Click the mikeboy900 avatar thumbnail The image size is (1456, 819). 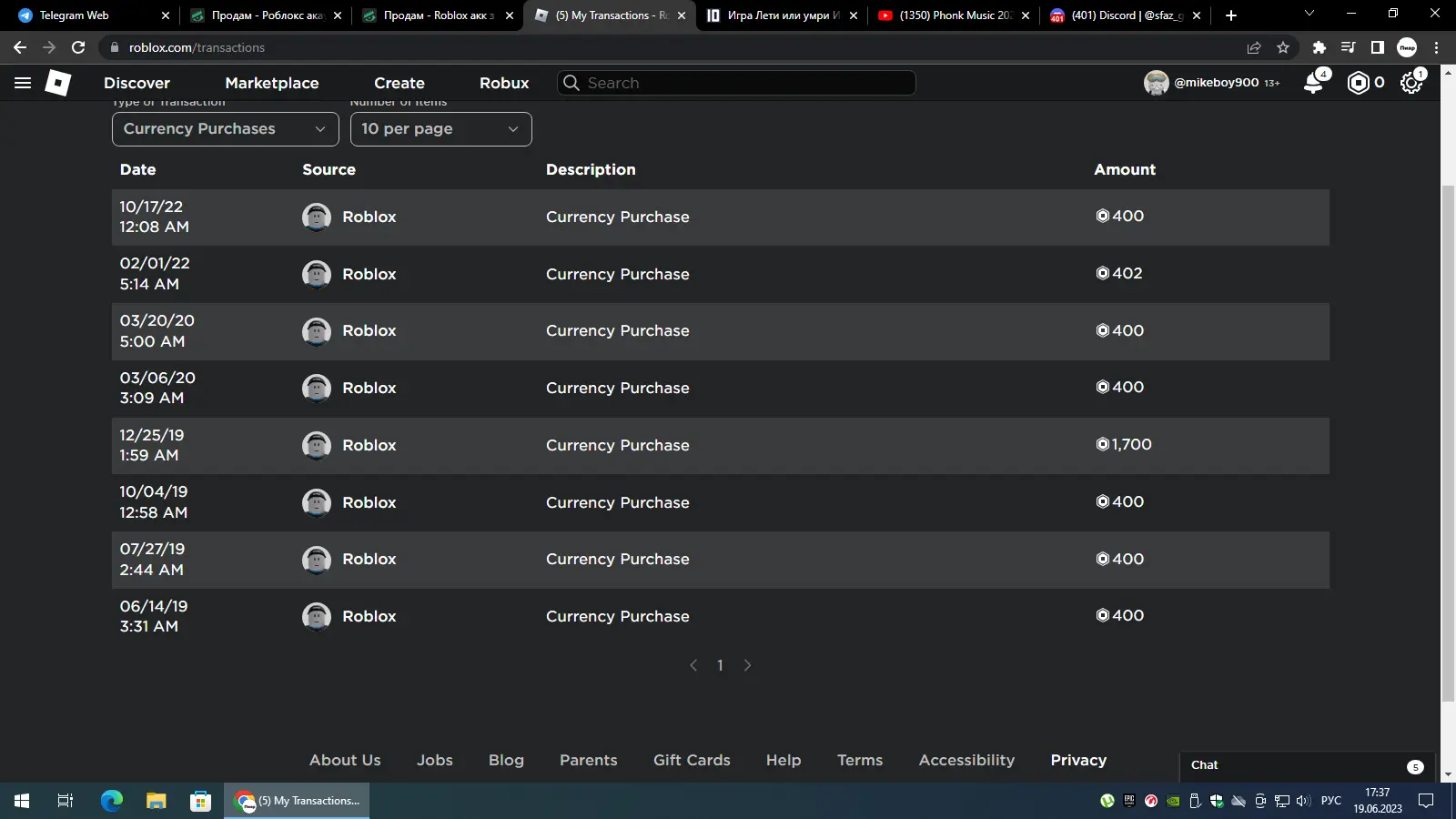(1156, 83)
